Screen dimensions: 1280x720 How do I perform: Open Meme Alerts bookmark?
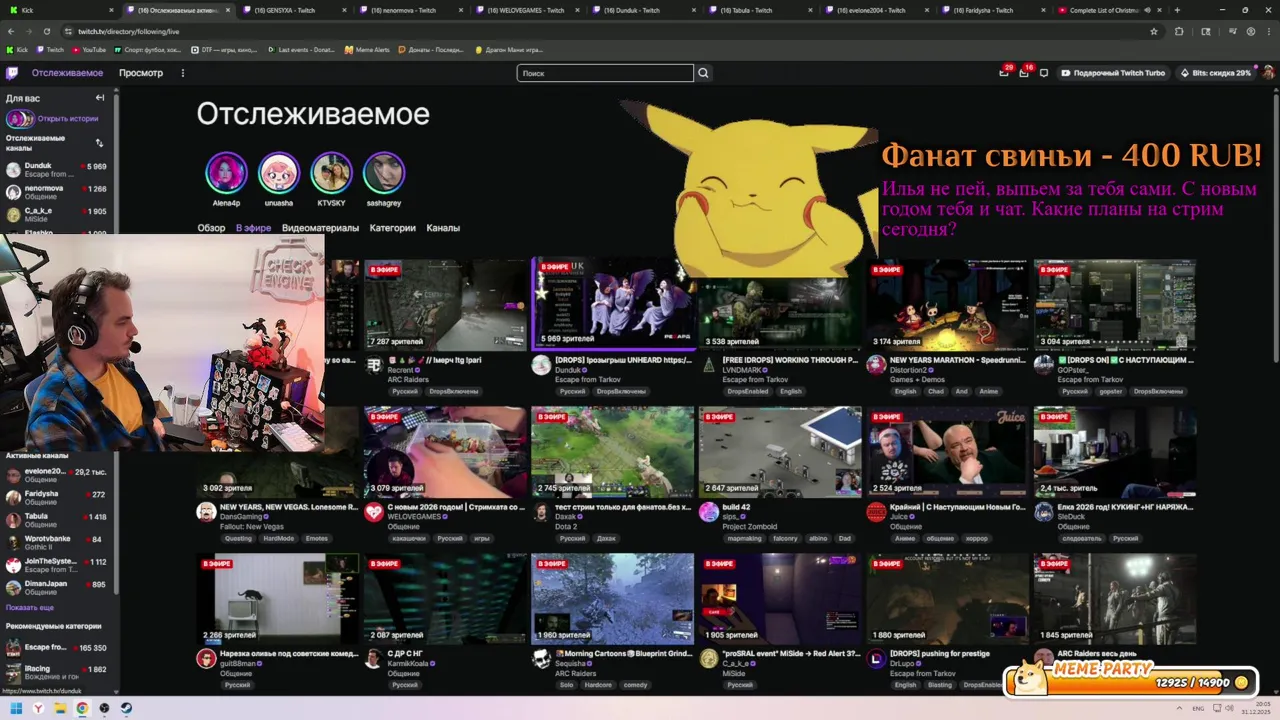tap(367, 49)
